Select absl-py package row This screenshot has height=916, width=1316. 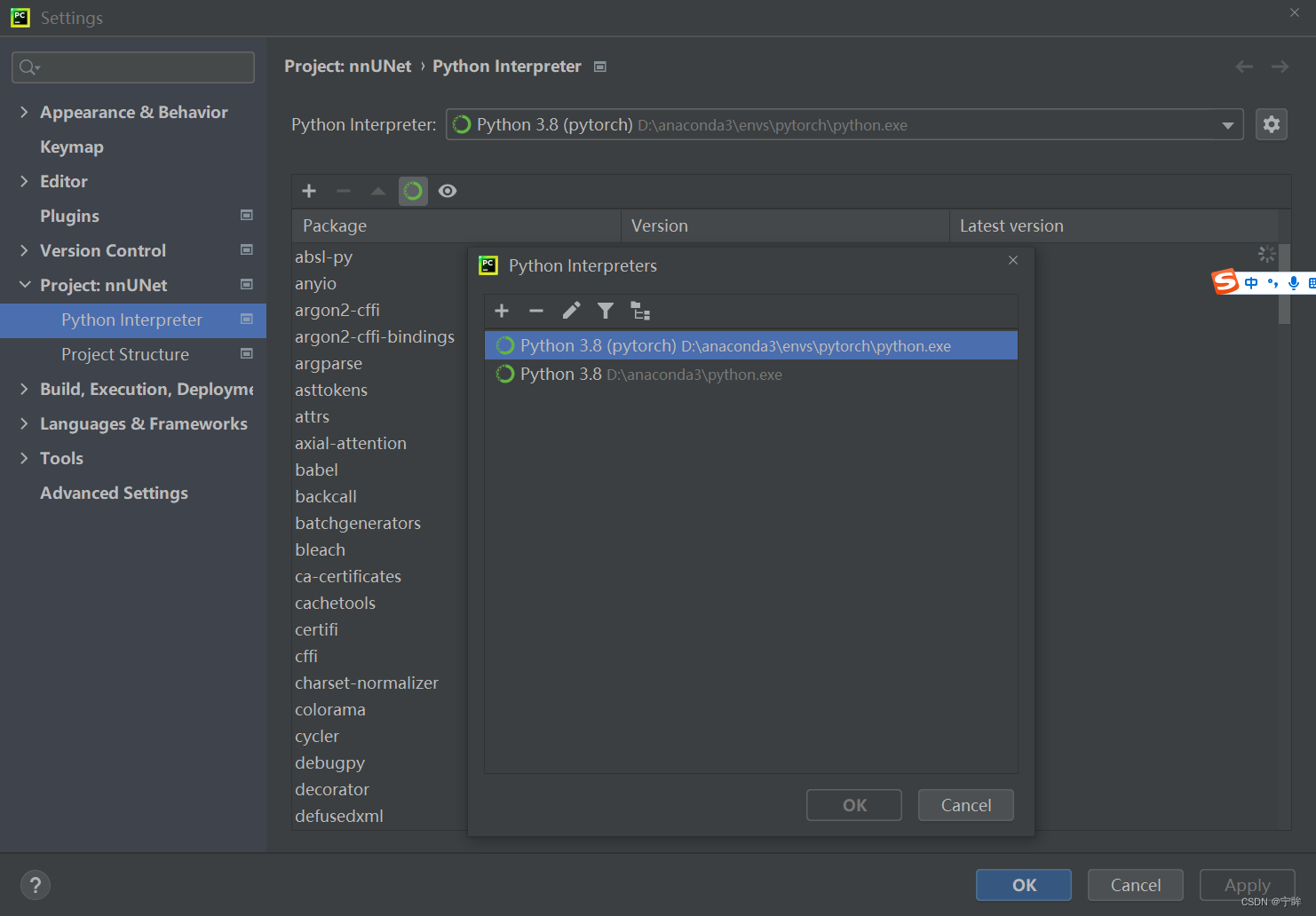point(324,257)
